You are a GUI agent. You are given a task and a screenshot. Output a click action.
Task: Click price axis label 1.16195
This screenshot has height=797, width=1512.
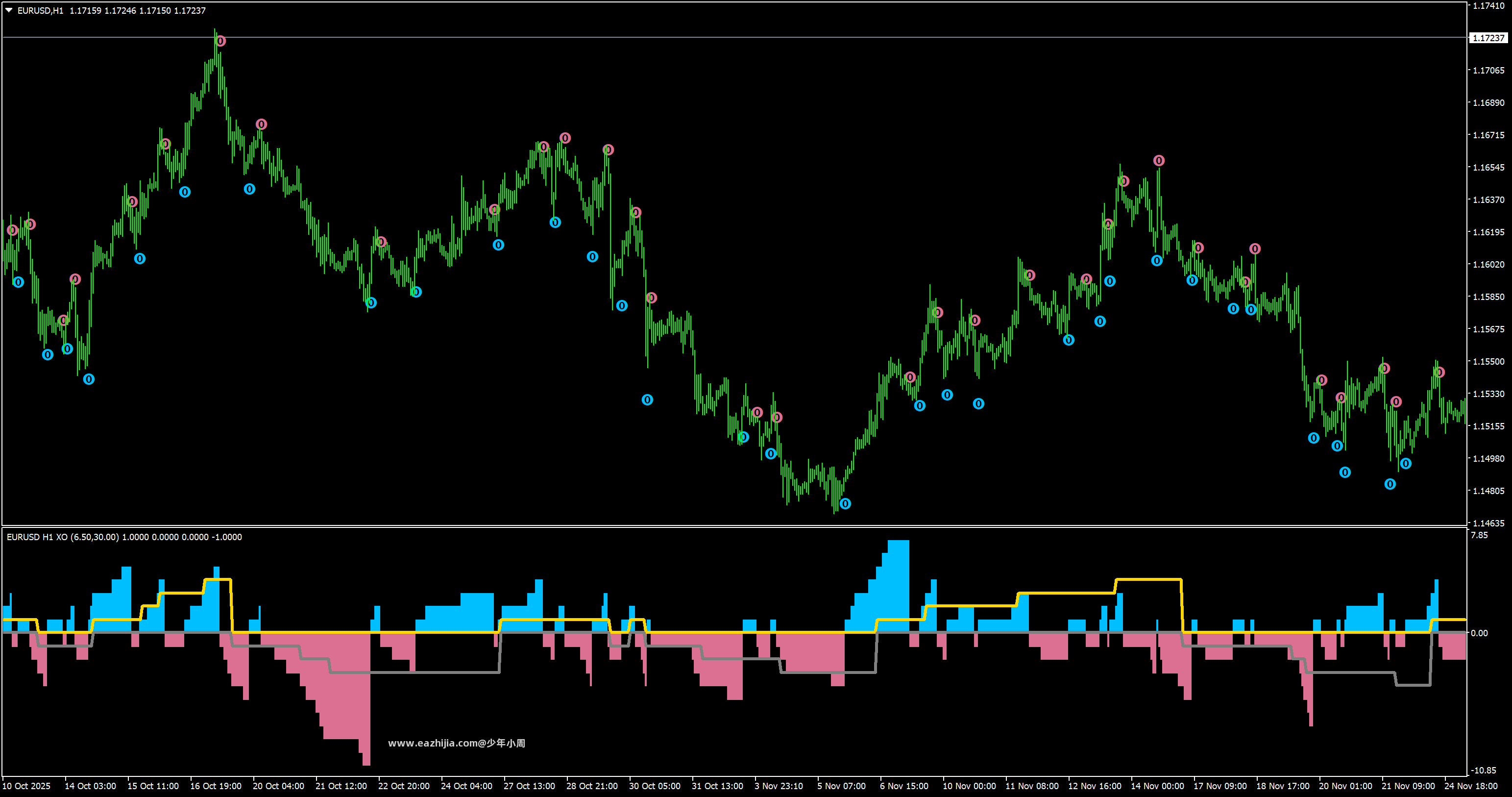pyautogui.click(x=1488, y=232)
